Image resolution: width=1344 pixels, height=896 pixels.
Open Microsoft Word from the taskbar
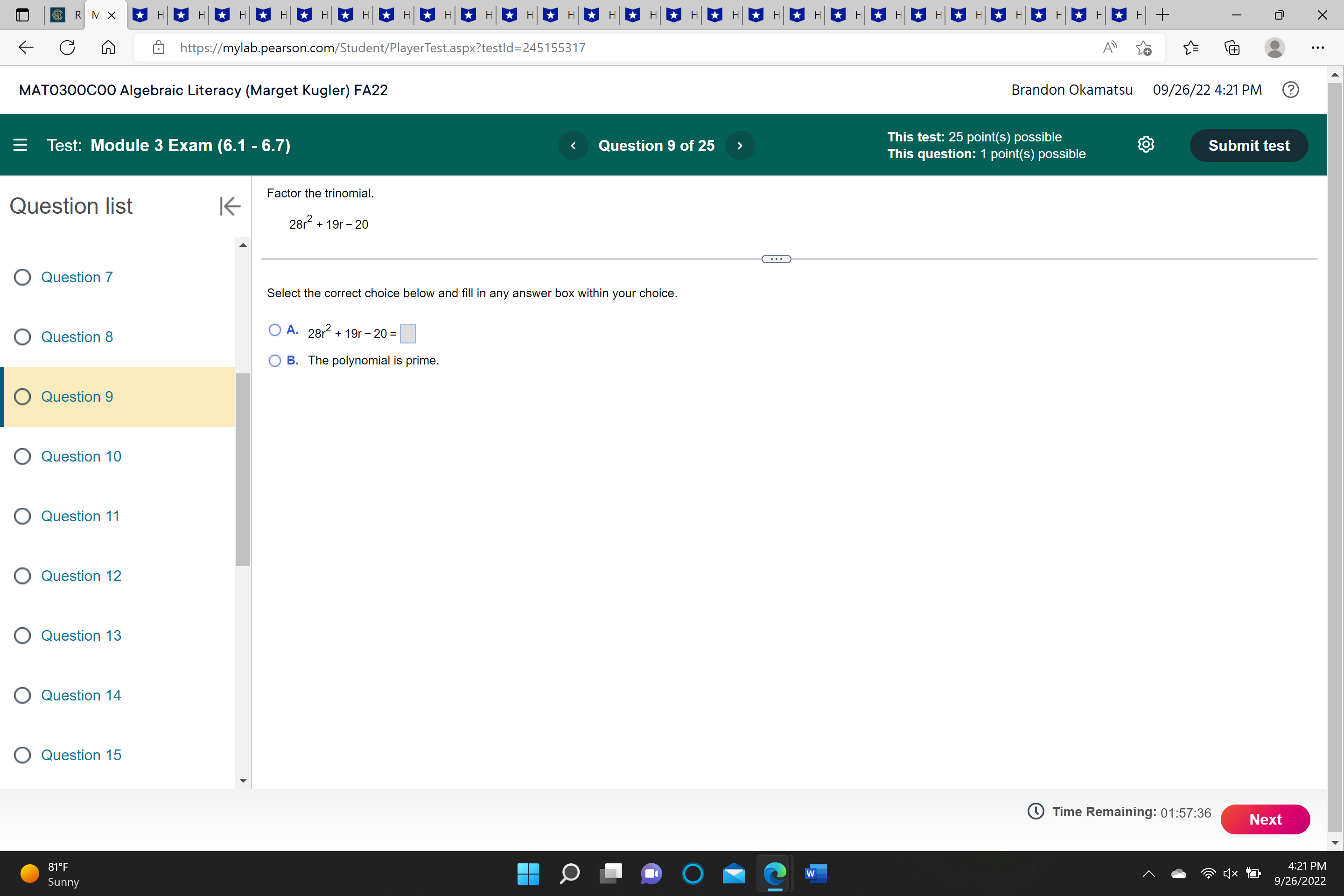(815, 873)
